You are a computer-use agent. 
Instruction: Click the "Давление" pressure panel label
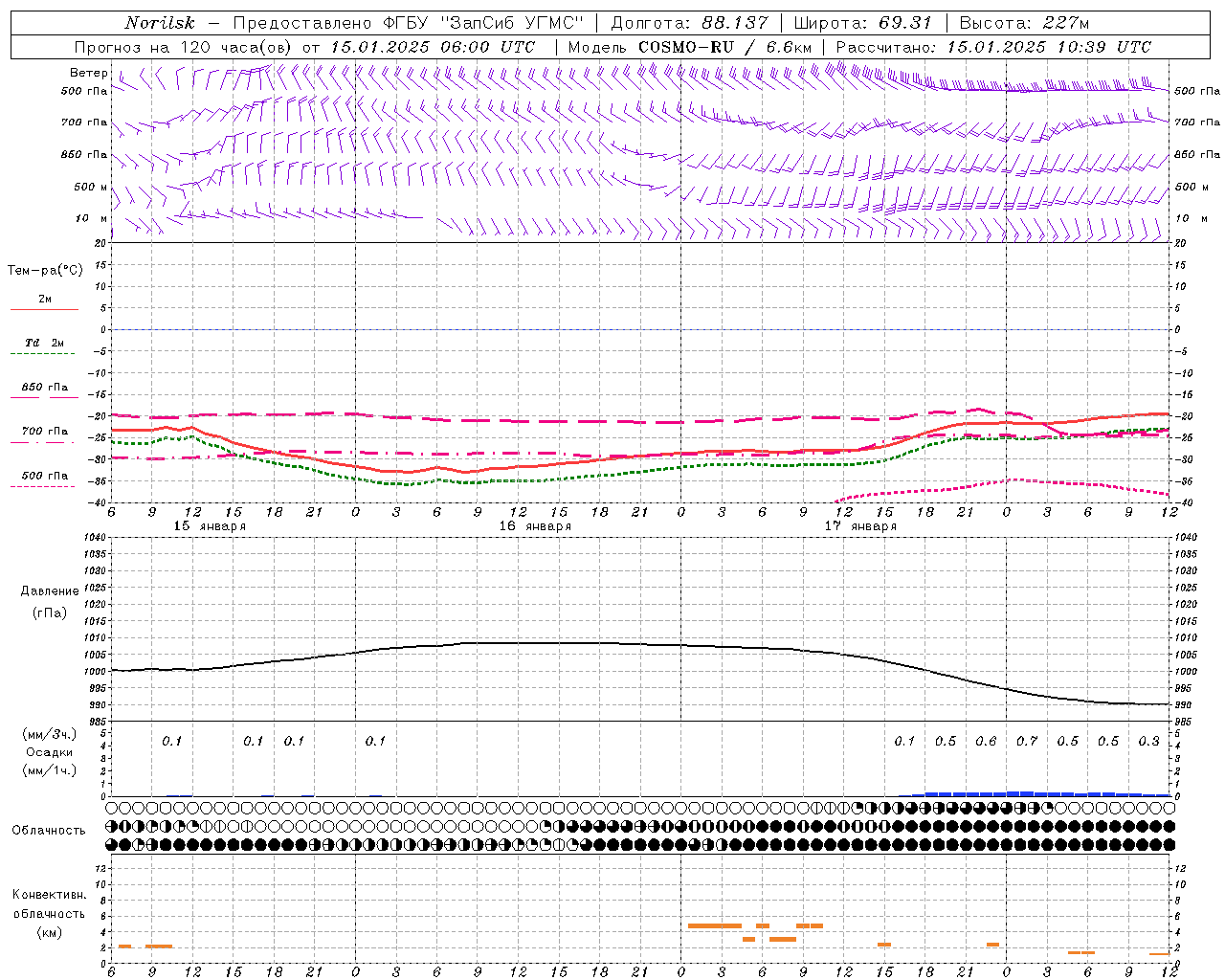[x=50, y=591]
